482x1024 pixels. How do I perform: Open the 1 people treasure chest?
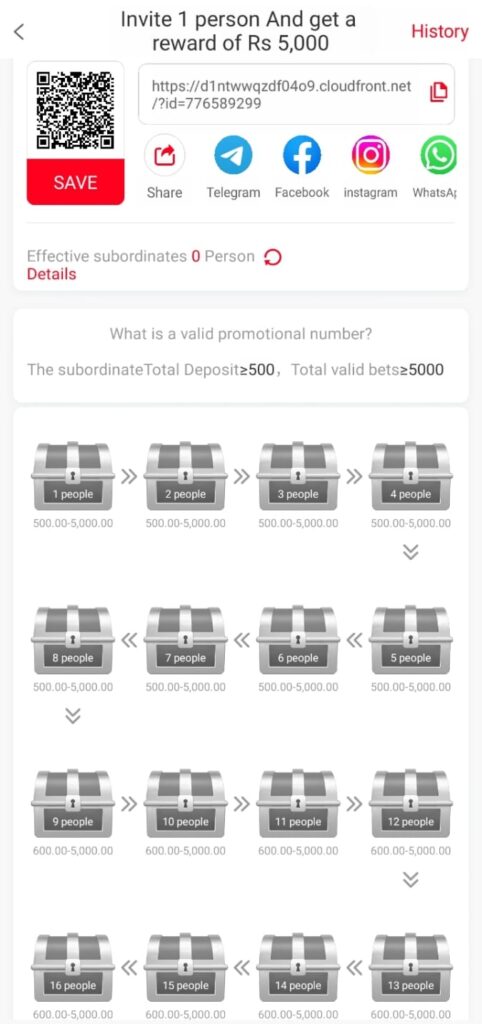[x=72, y=476]
